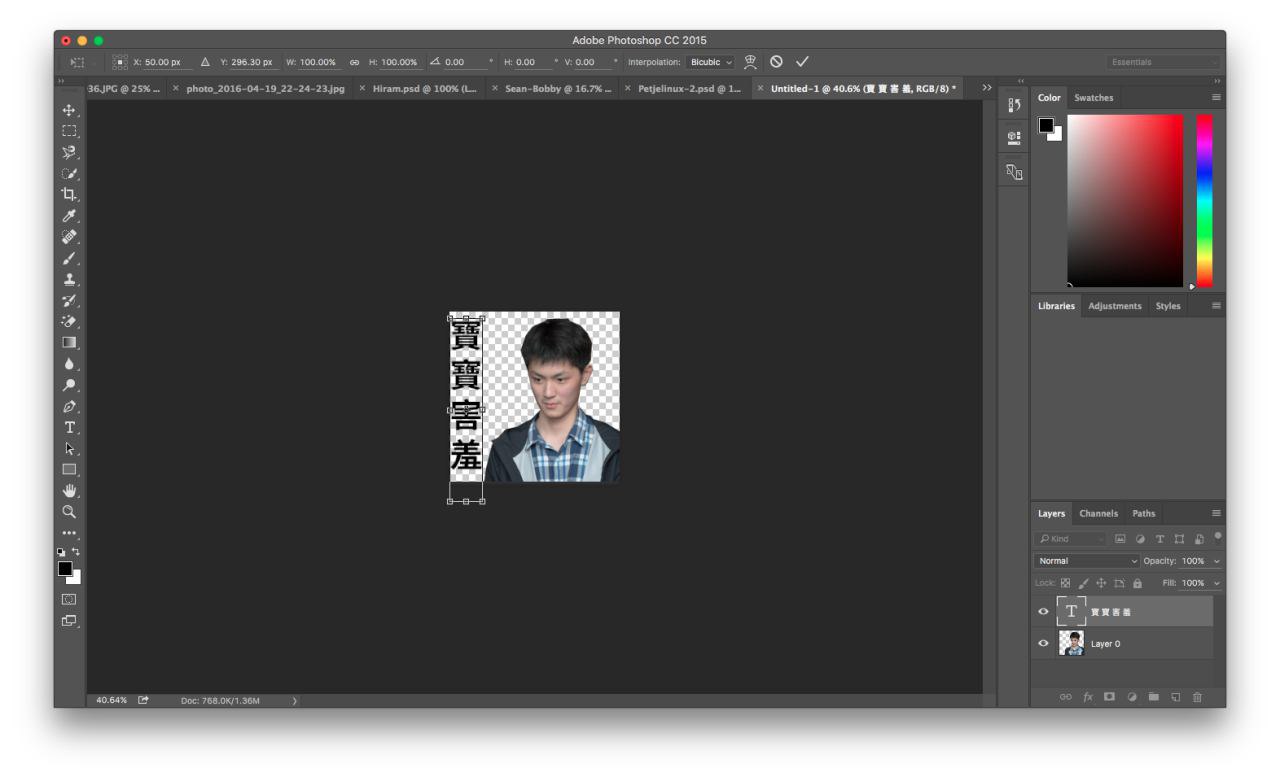Image resolution: width=1280 pixels, height=781 pixels.
Task: Select the Horizontal Type tool
Action: [69, 427]
